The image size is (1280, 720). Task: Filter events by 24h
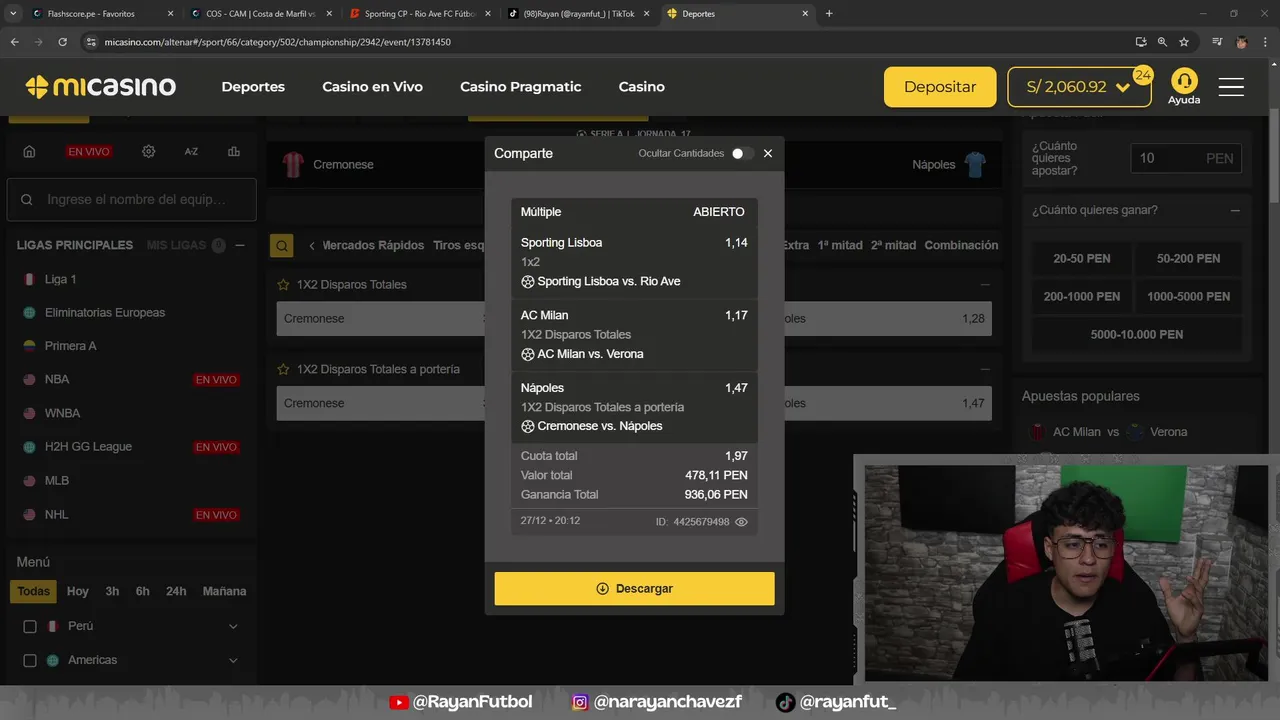[x=176, y=591]
